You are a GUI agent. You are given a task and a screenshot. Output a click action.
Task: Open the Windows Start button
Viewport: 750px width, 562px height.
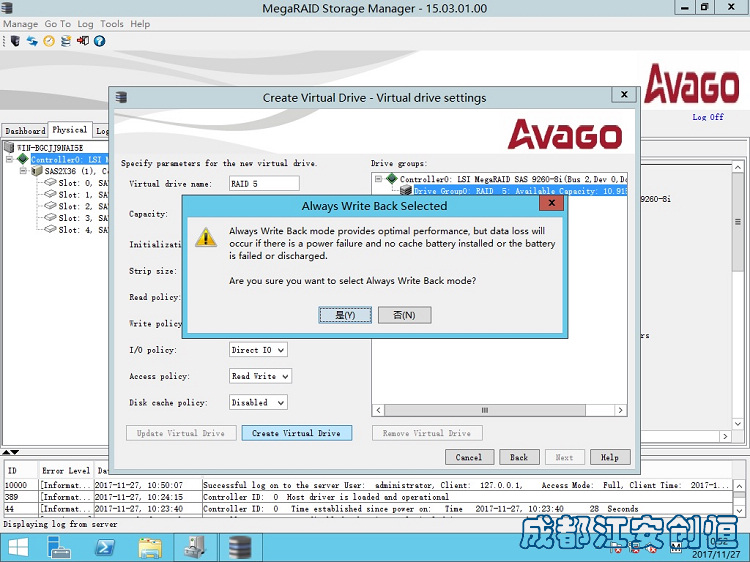coord(18,547)
